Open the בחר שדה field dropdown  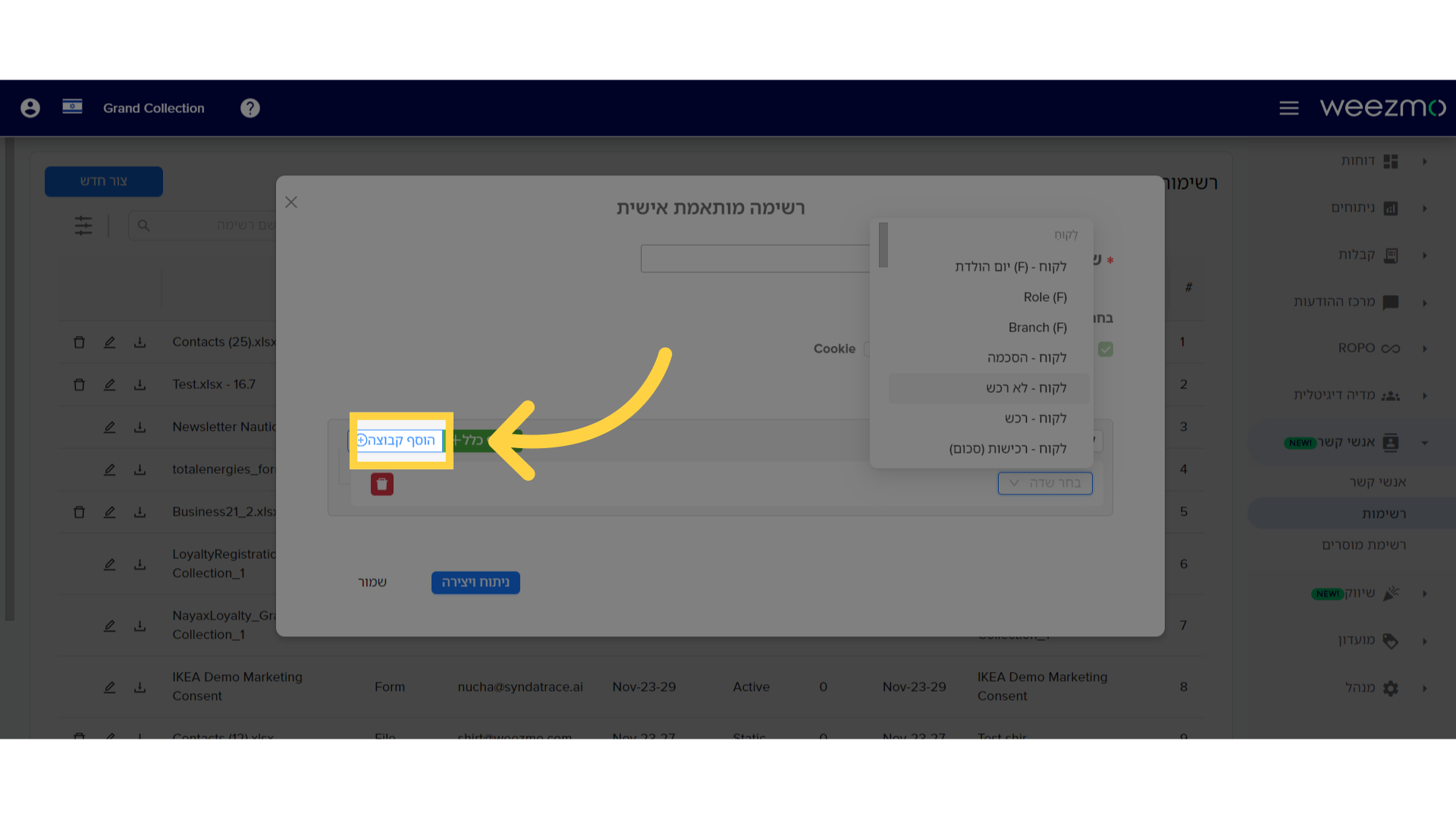(1045, 483)
